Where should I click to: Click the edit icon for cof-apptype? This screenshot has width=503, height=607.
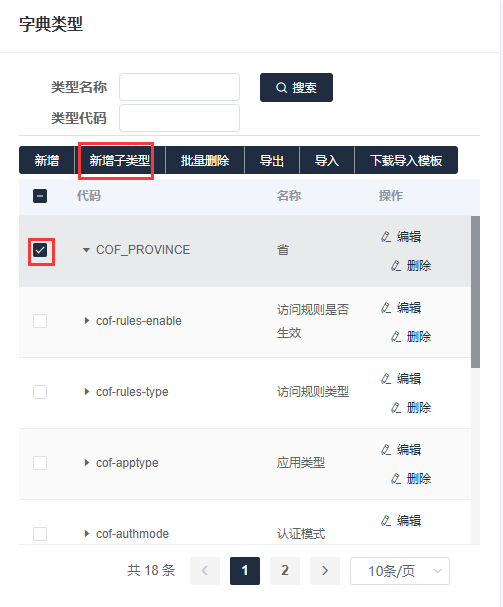click(x=386, y=449)
